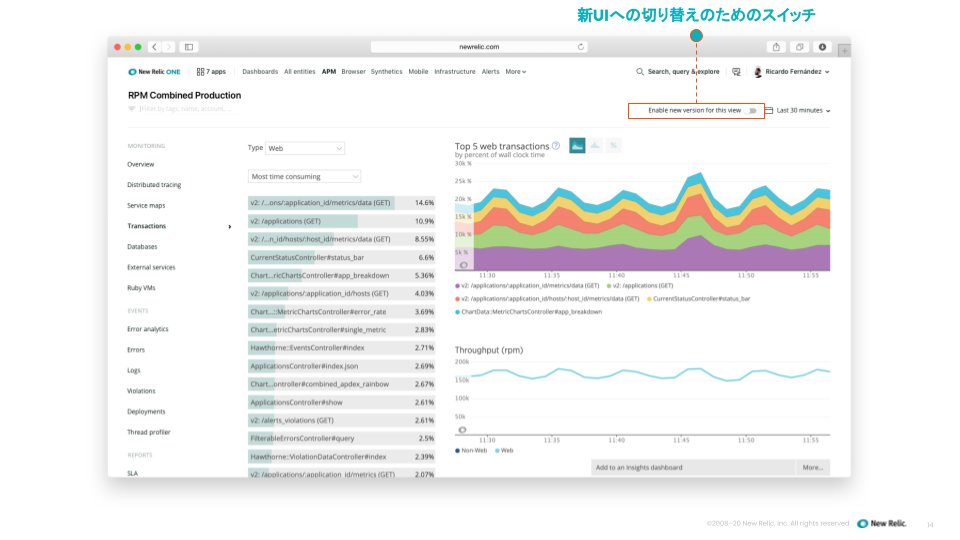Toggle blue MetricChartsController#app_breakdown legend entry
The width and height of the screenshot is (960, 540).
[x=528, y=312]
